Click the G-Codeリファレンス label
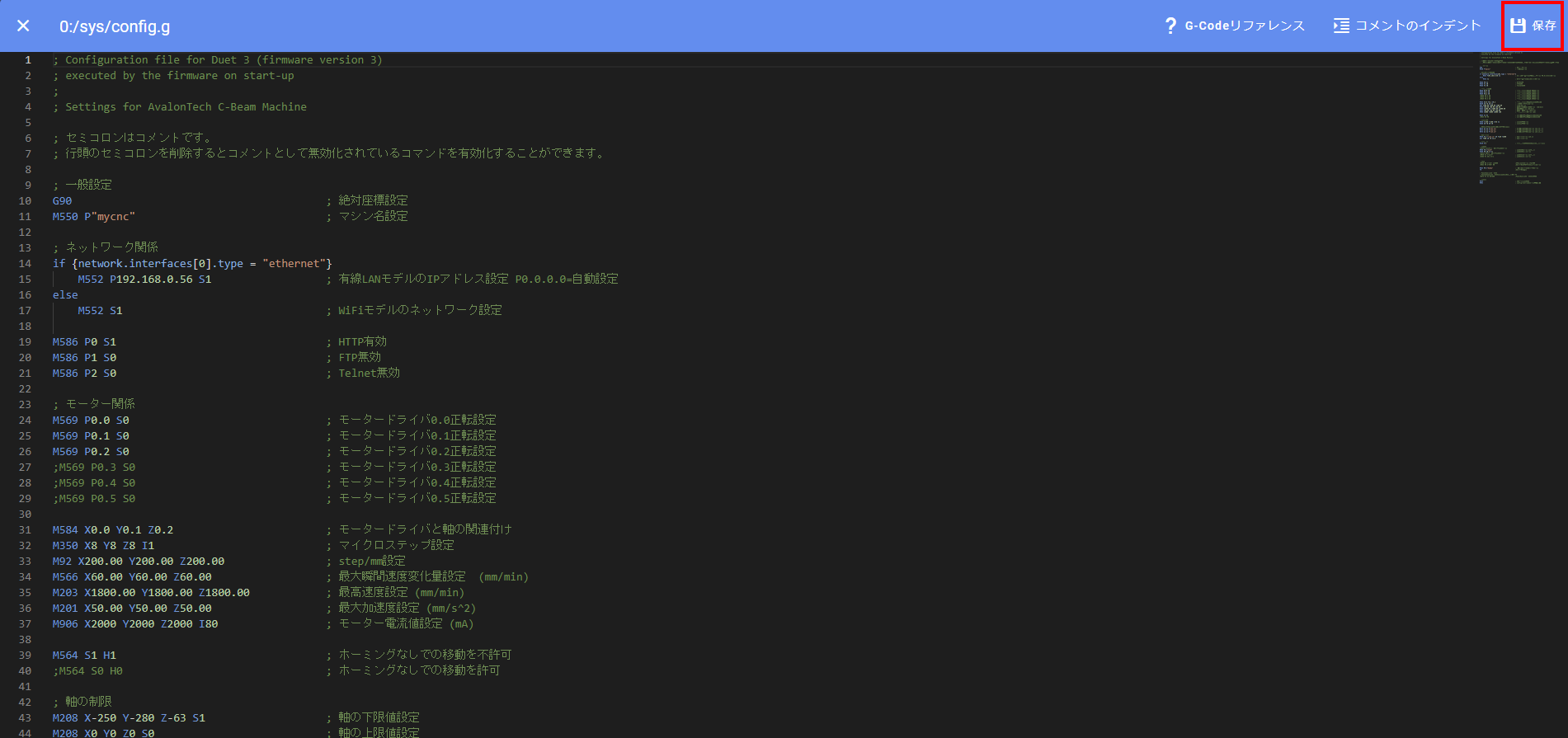This screenshot has height=738, width=1568. tap(1245, 26)
